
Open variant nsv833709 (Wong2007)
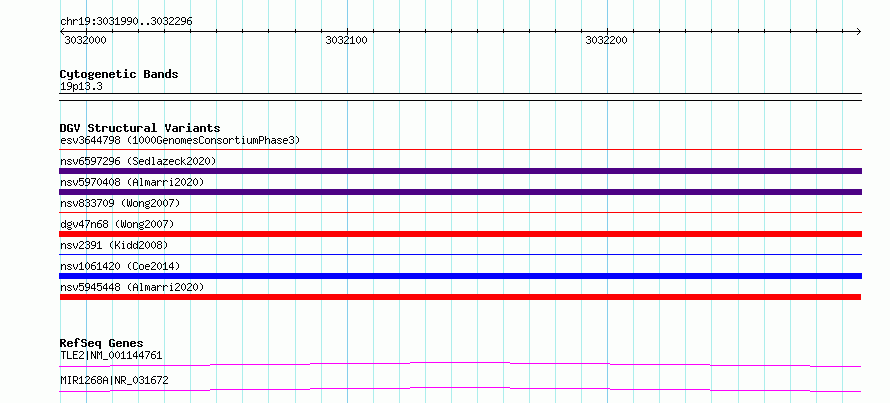pyautogui.click(x=120, y=203)
